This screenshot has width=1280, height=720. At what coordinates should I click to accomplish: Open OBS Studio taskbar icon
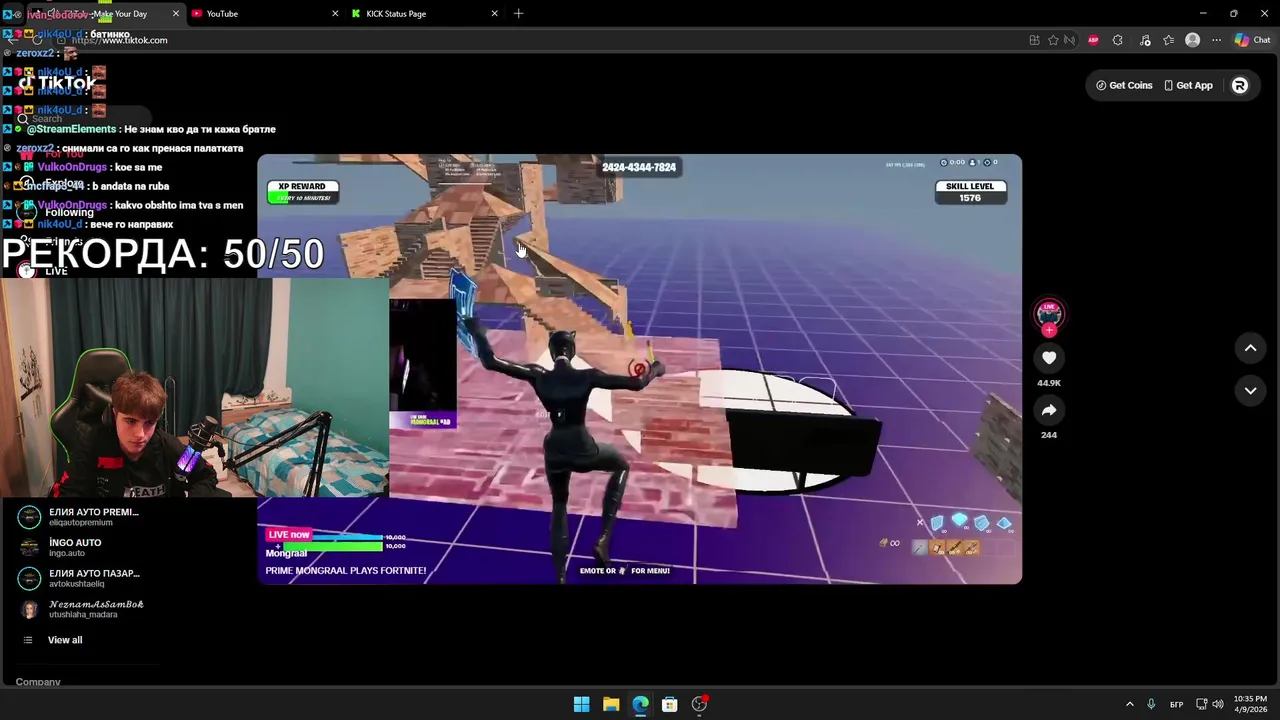700,704
